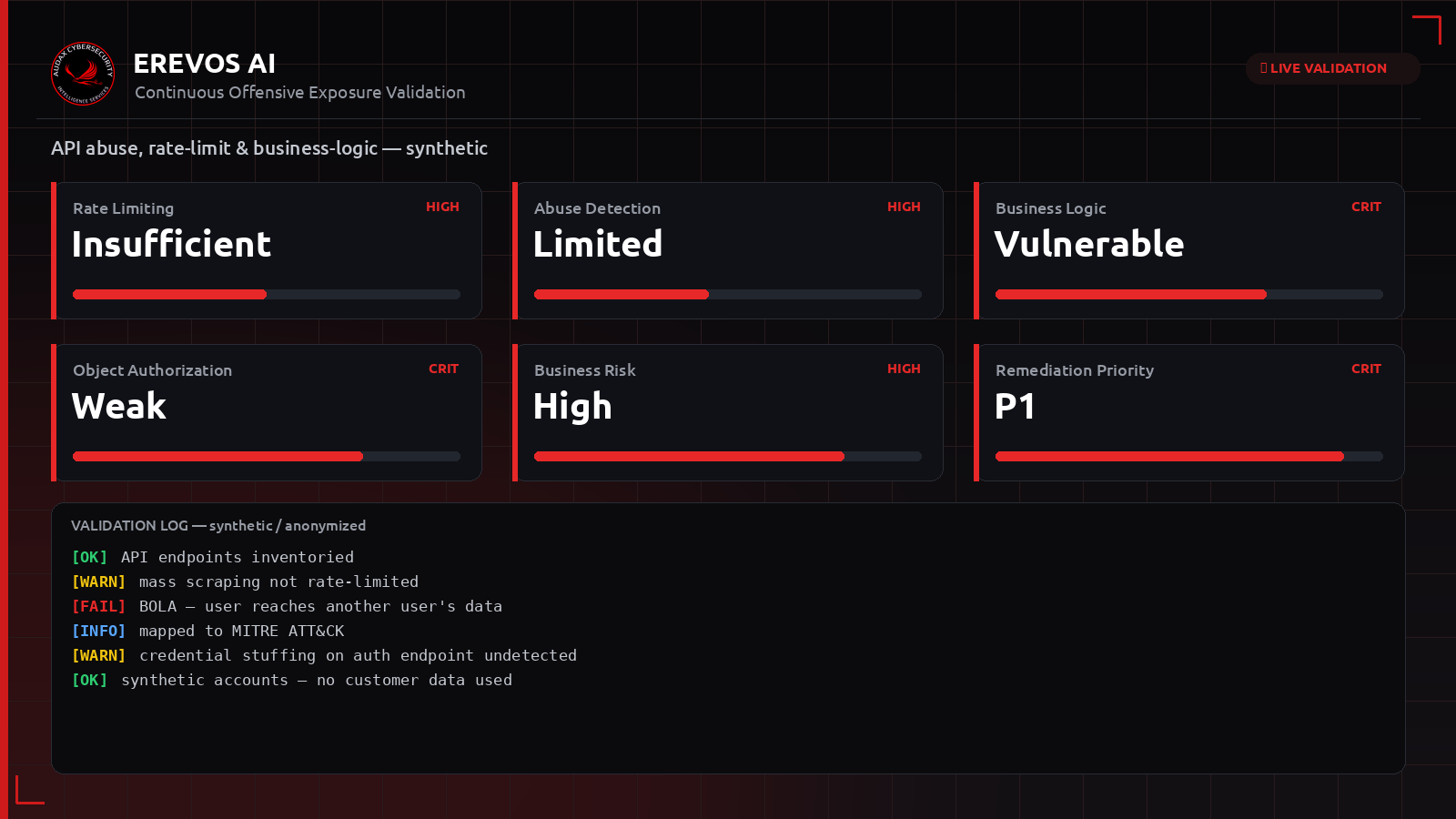Click the EREVOS AI title
The height and width of the screenshot is (819, 1456).
(204, 64)
